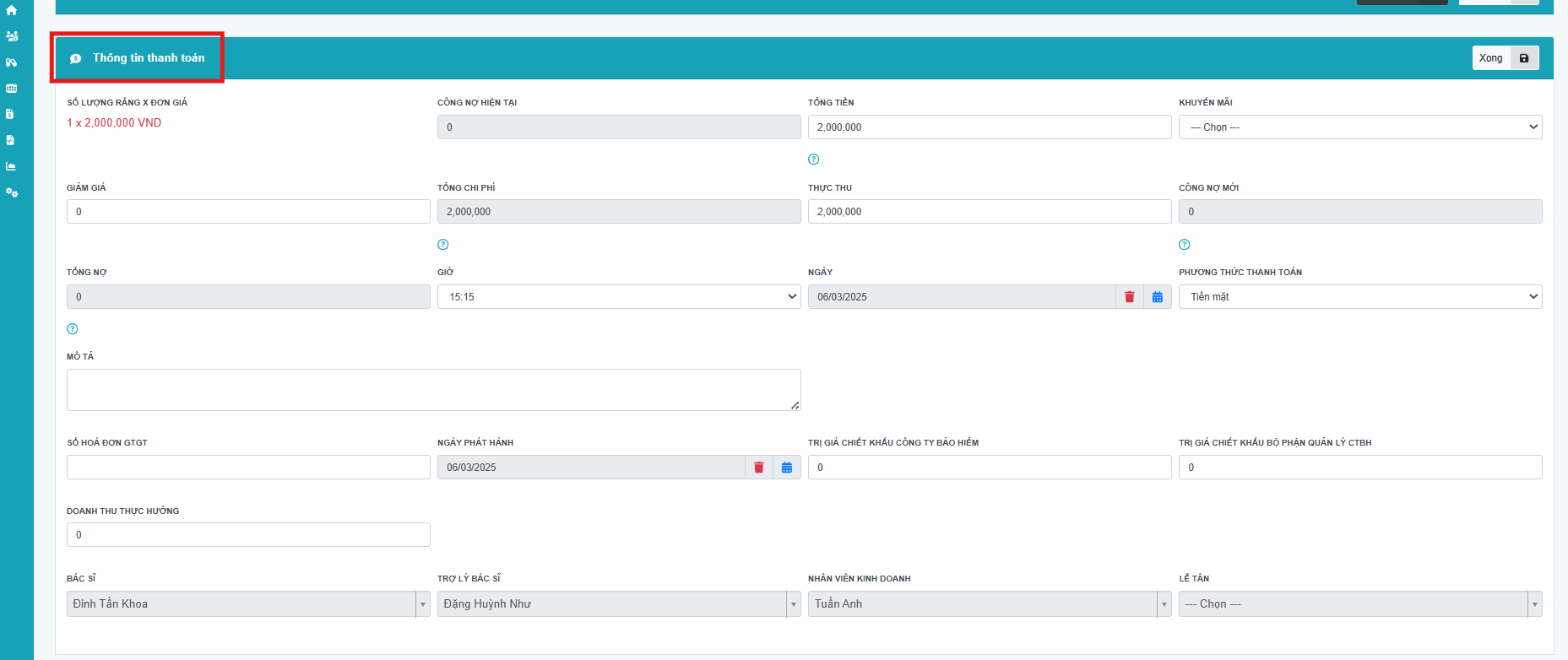
Task: Expand the Lễ tân selector
Action: pos(1359,604)
